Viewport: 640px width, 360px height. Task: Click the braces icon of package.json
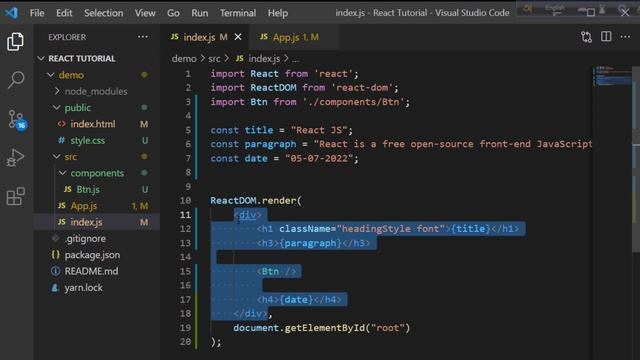tap(56, 255)
